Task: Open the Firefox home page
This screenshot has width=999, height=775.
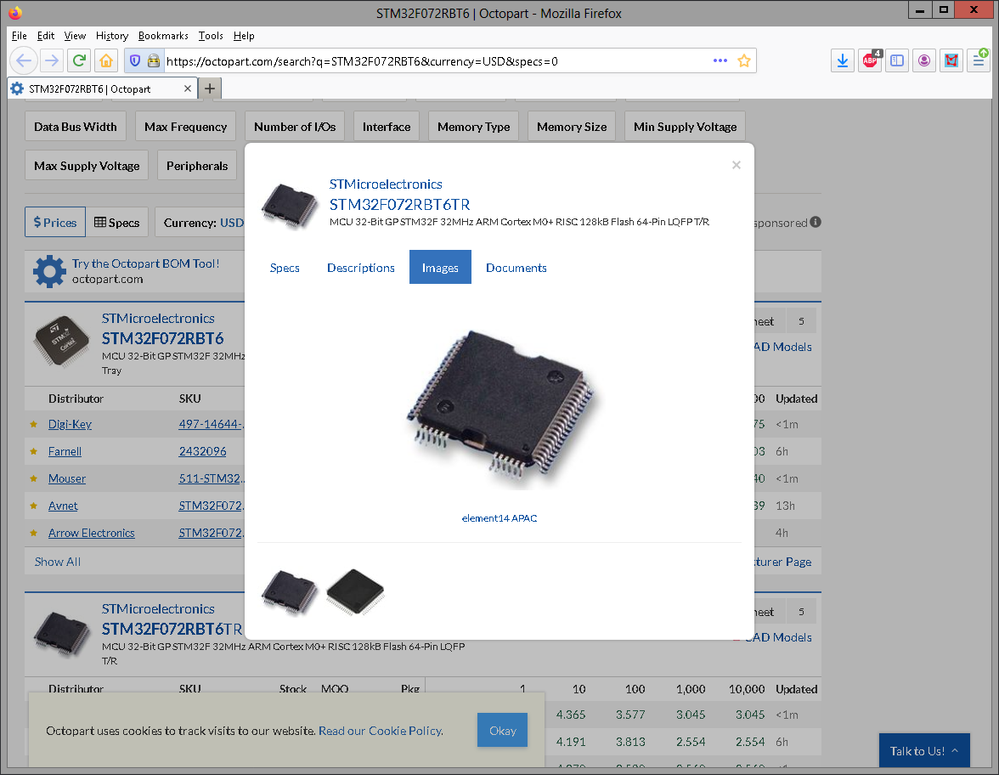Action: pyautogui.click(x=106, y=61)
